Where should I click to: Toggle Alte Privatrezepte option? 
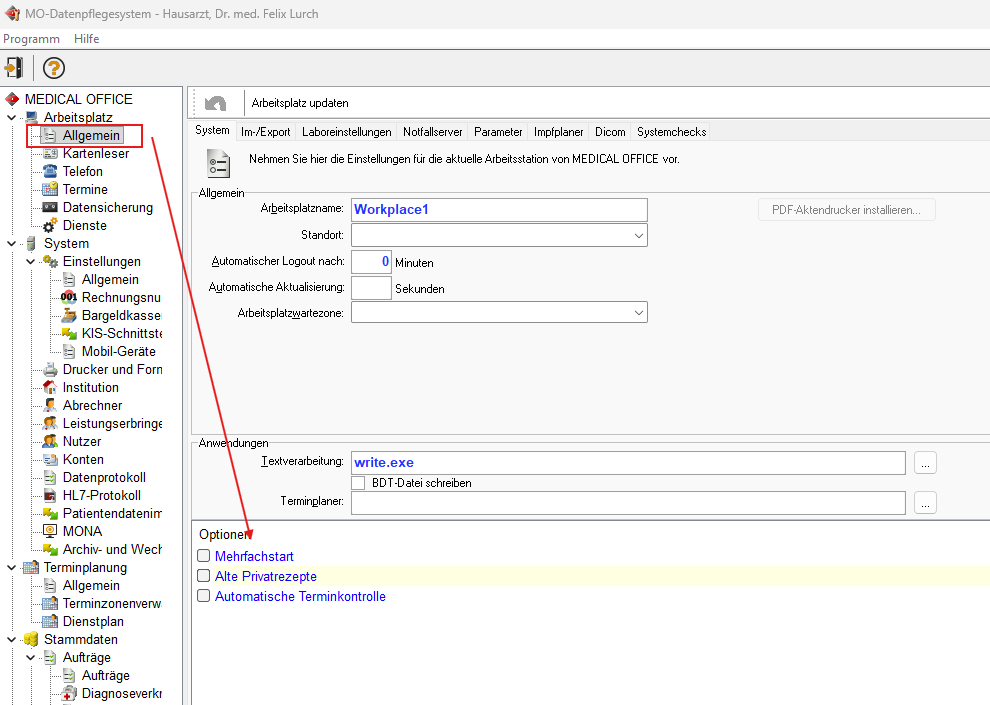pyautogui.click(x=204, y=576)
